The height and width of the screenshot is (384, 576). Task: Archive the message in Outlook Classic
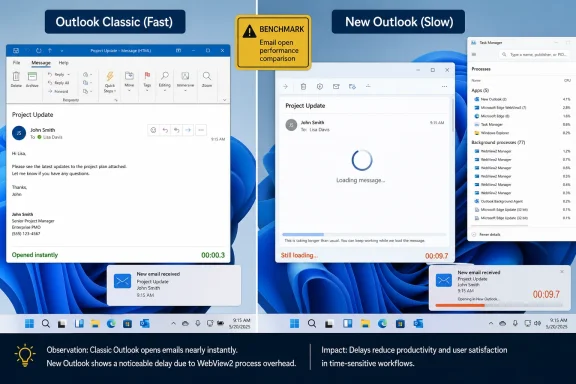[x=32, y=79]
